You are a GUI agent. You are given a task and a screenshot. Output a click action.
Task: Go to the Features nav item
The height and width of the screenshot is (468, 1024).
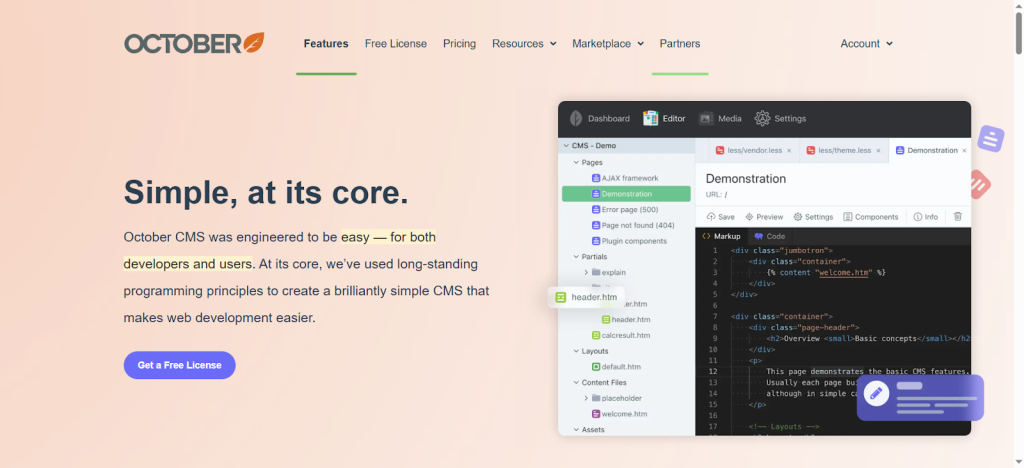click(326, 44)
